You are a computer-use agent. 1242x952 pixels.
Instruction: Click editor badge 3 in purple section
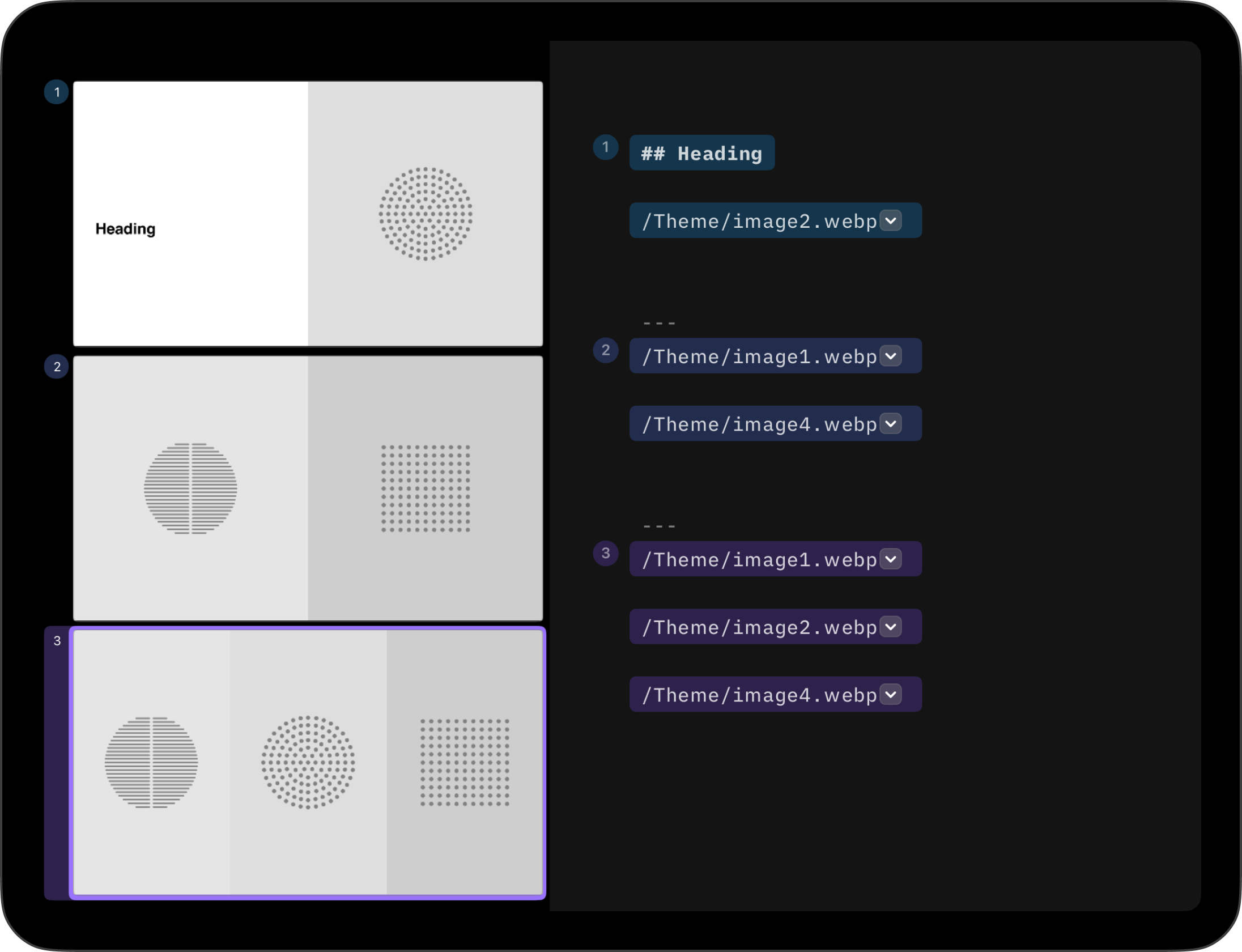pyautogui.click(x=605, y=553)
